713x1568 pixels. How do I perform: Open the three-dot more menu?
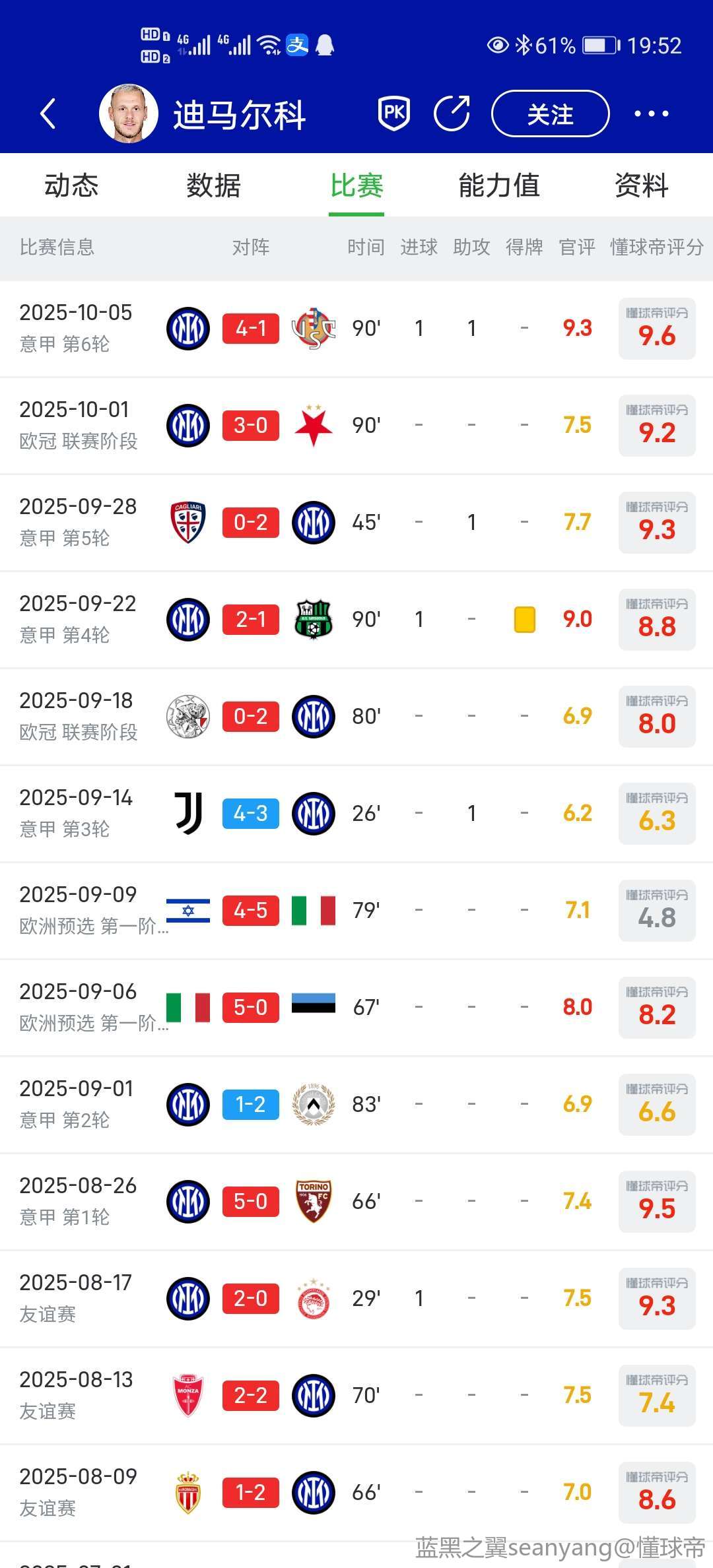651,114
